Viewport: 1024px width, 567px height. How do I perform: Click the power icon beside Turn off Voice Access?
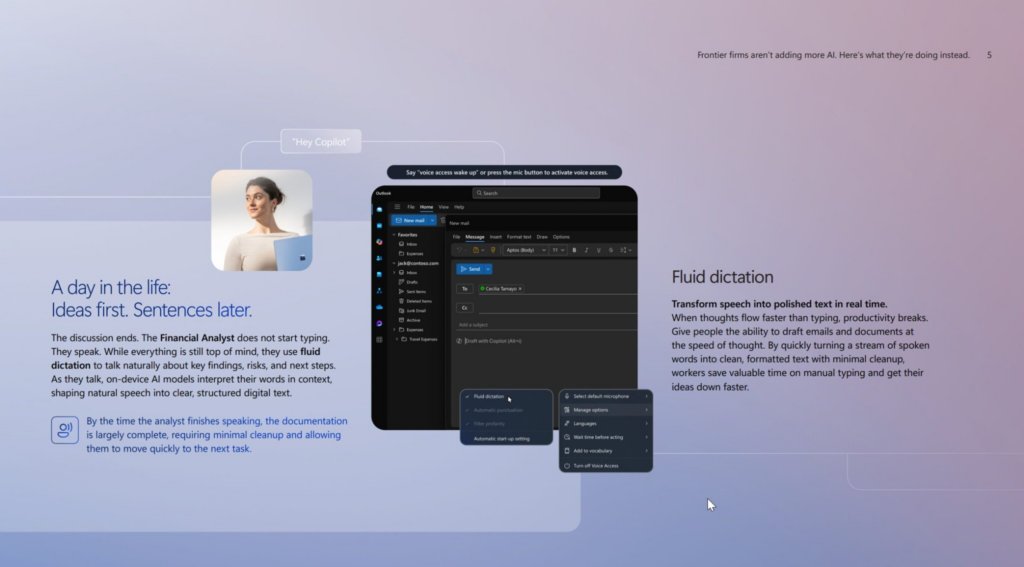click(567, 466)
